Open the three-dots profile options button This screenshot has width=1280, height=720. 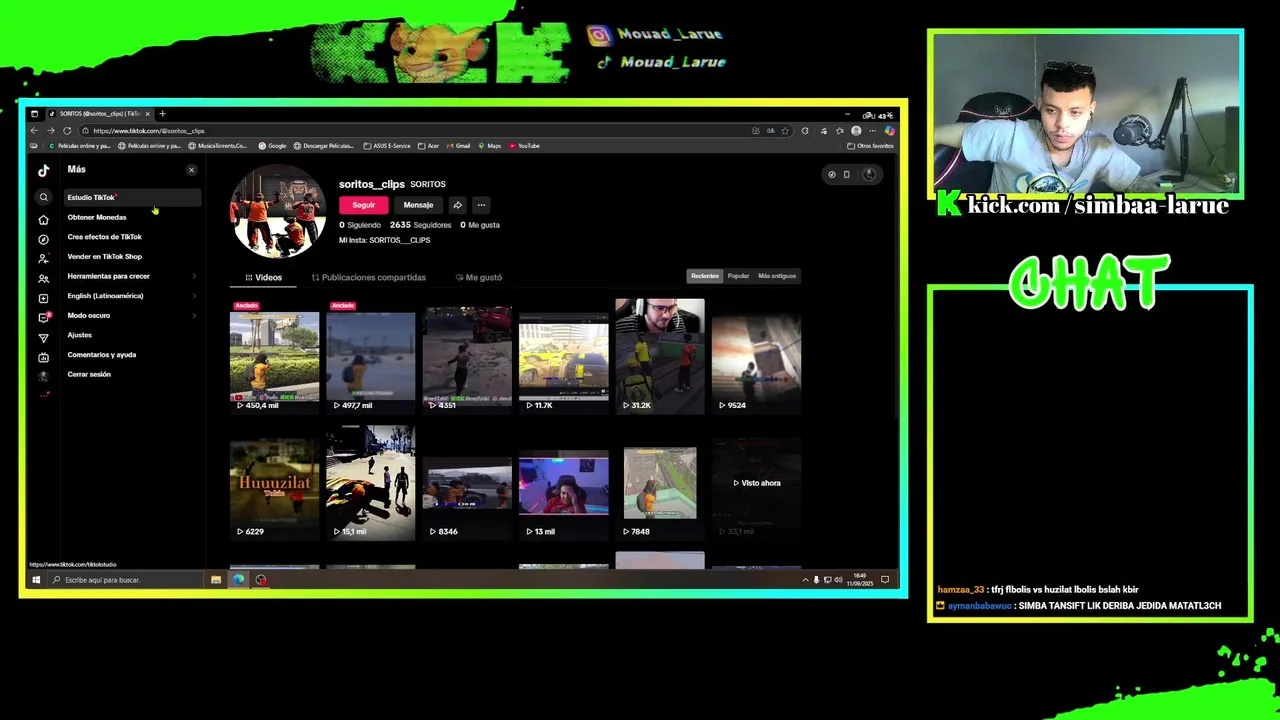[481, 205]
